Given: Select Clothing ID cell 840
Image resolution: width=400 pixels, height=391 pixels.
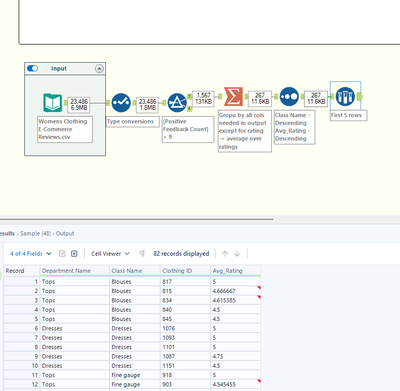Looking at the screenshot, I should coord(185,310).
